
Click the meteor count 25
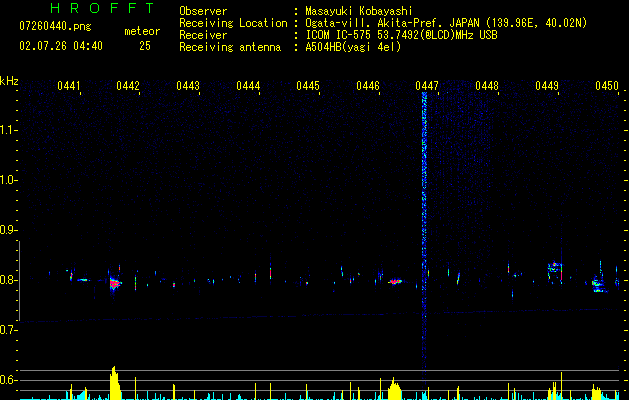[x=145, y=46]
